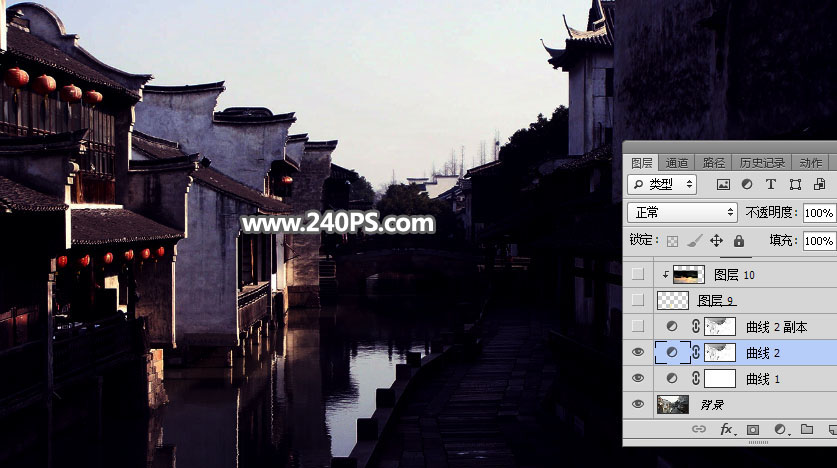Select layer named 图层 9
The width and height of the screenshot is (837, 468).
click(x=716, y=301)
